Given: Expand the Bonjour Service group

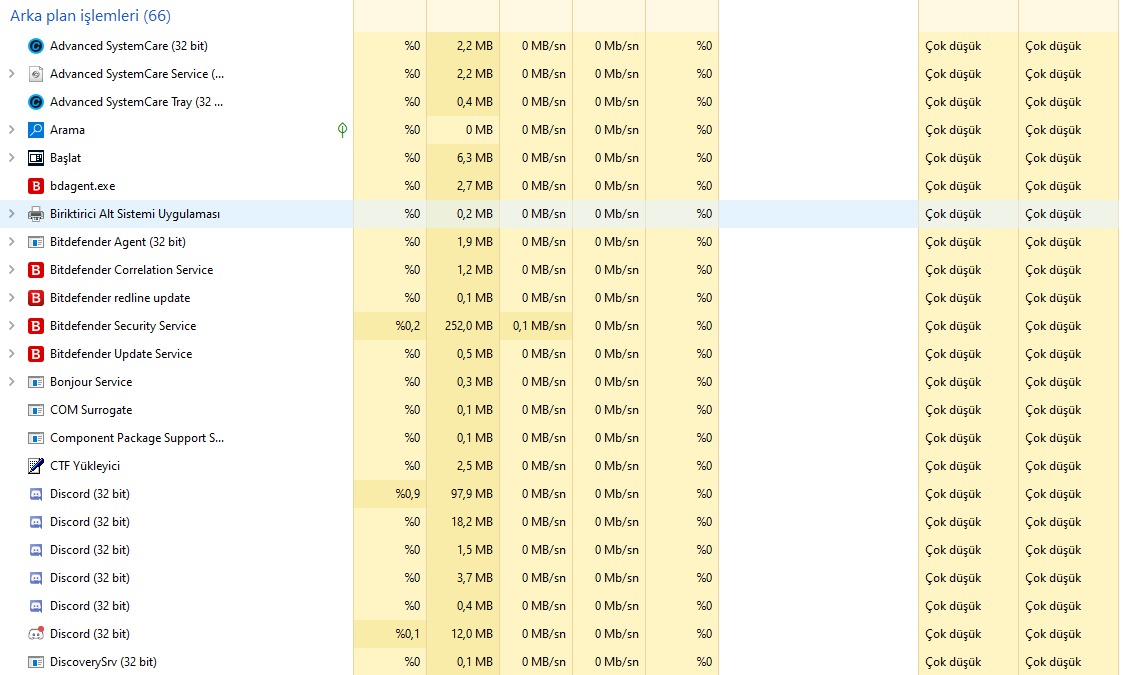Looking at the screenshot, I should [x=11, y=382].
